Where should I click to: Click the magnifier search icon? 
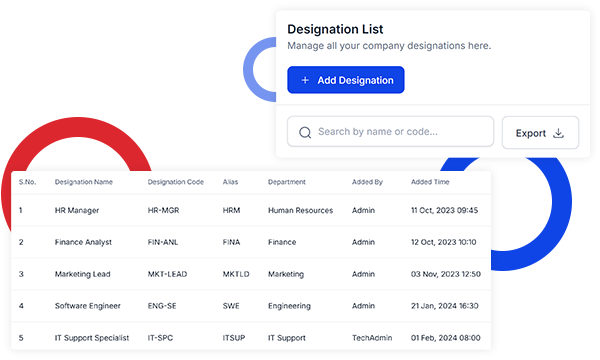click(x=305, y=132)
